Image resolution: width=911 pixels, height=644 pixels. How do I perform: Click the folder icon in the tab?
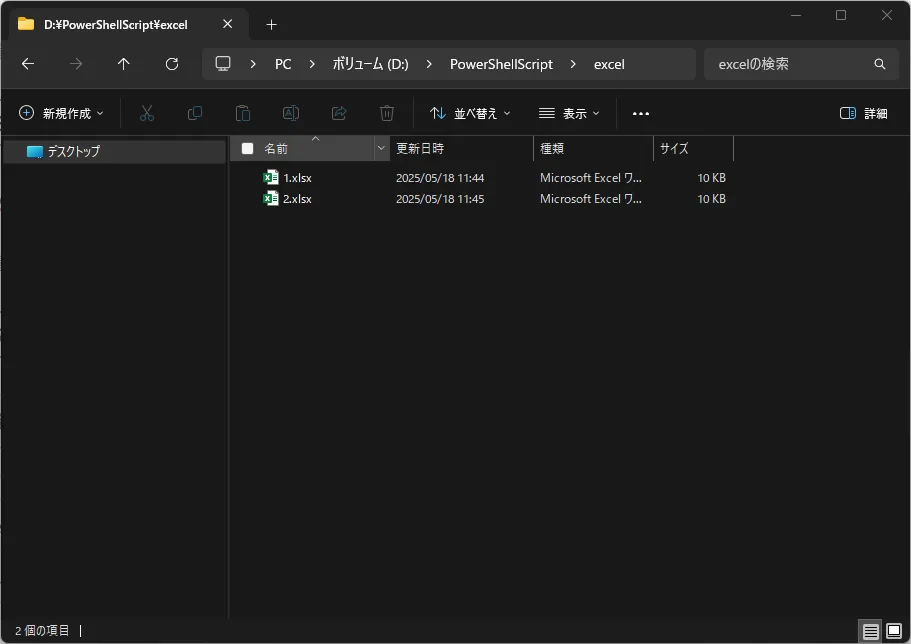pyautogui.click(x=26, y=24)
